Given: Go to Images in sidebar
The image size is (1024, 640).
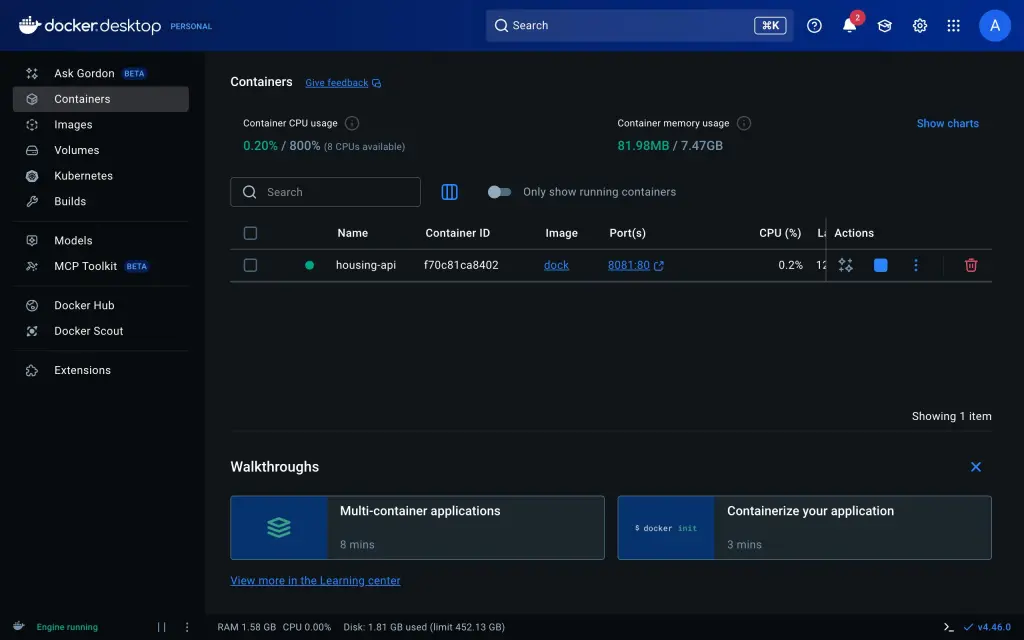Looking at the screenshot, I should tap(101, 125).
